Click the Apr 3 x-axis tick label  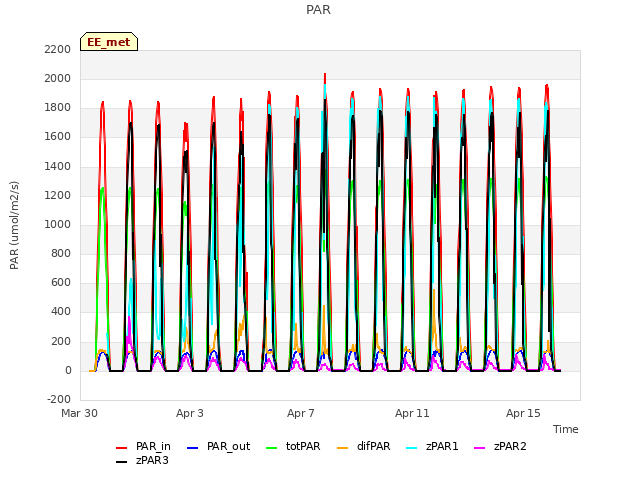(x=190, y=413)
